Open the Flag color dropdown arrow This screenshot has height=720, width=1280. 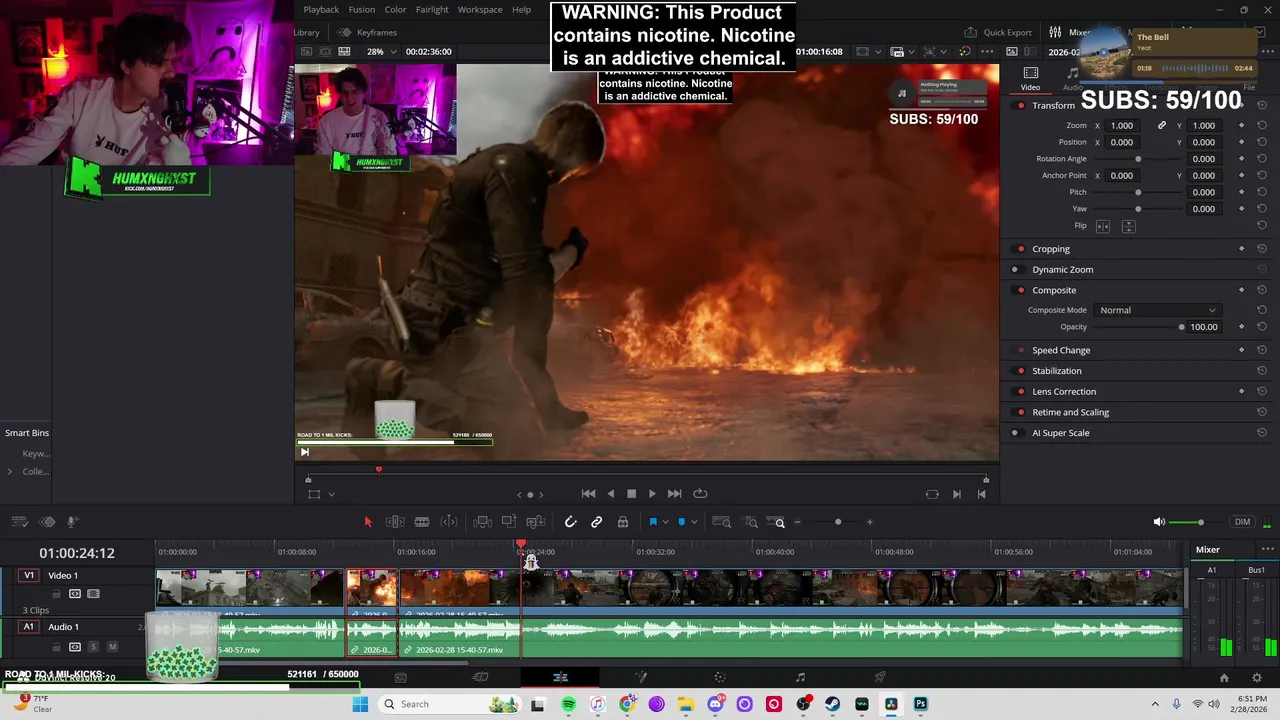pyautogui.click(x=666, y=522)
